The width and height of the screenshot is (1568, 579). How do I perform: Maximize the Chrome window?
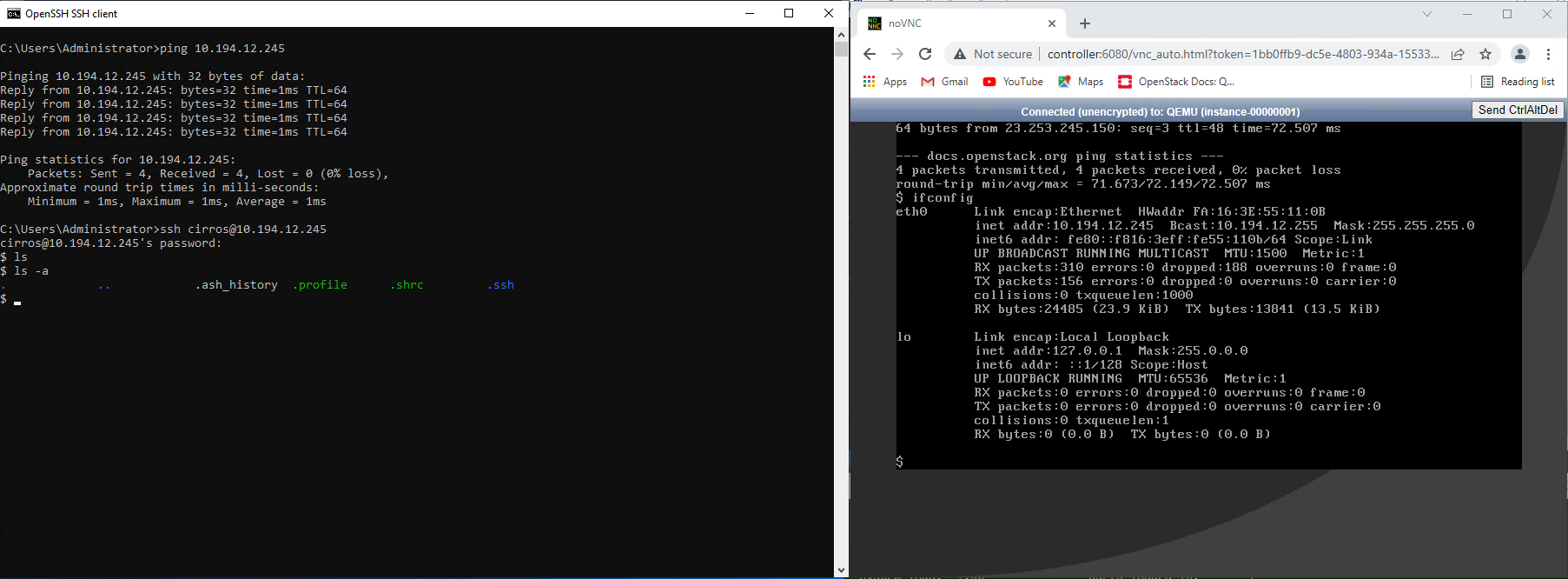1507,14
